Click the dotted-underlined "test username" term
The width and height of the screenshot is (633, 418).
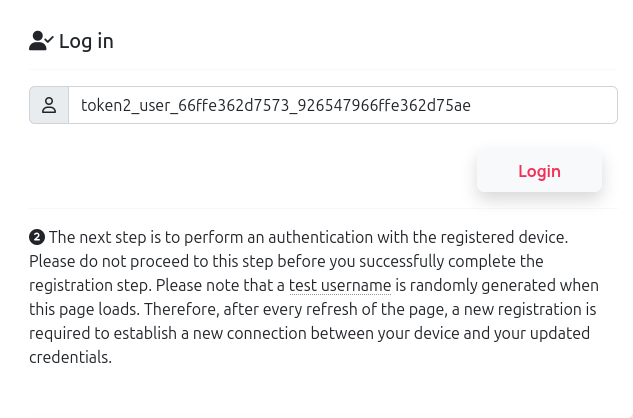click(x=340, y=285)
